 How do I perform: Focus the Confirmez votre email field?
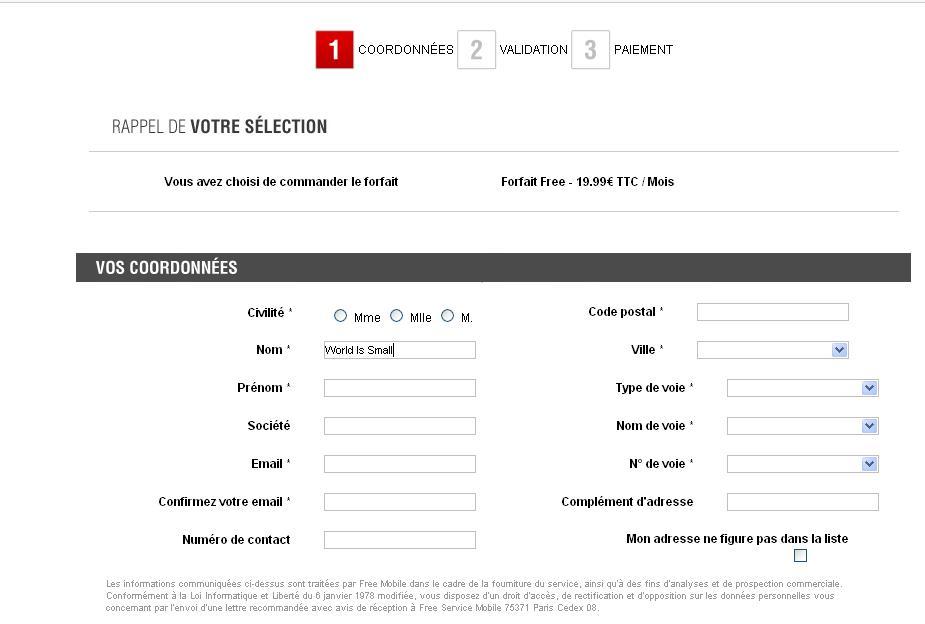[x=399, y=502]
